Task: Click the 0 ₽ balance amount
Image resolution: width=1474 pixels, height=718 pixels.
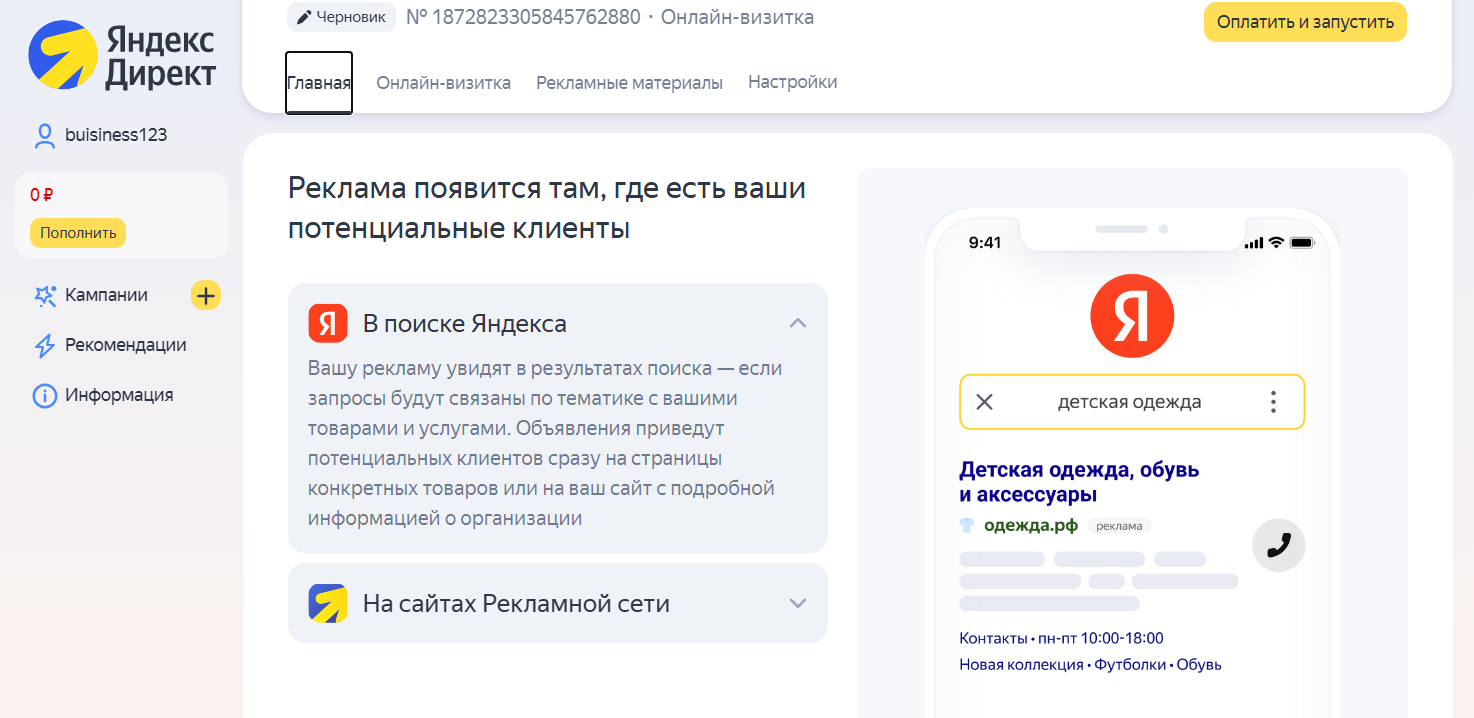Action: click(x=41, y=195)
